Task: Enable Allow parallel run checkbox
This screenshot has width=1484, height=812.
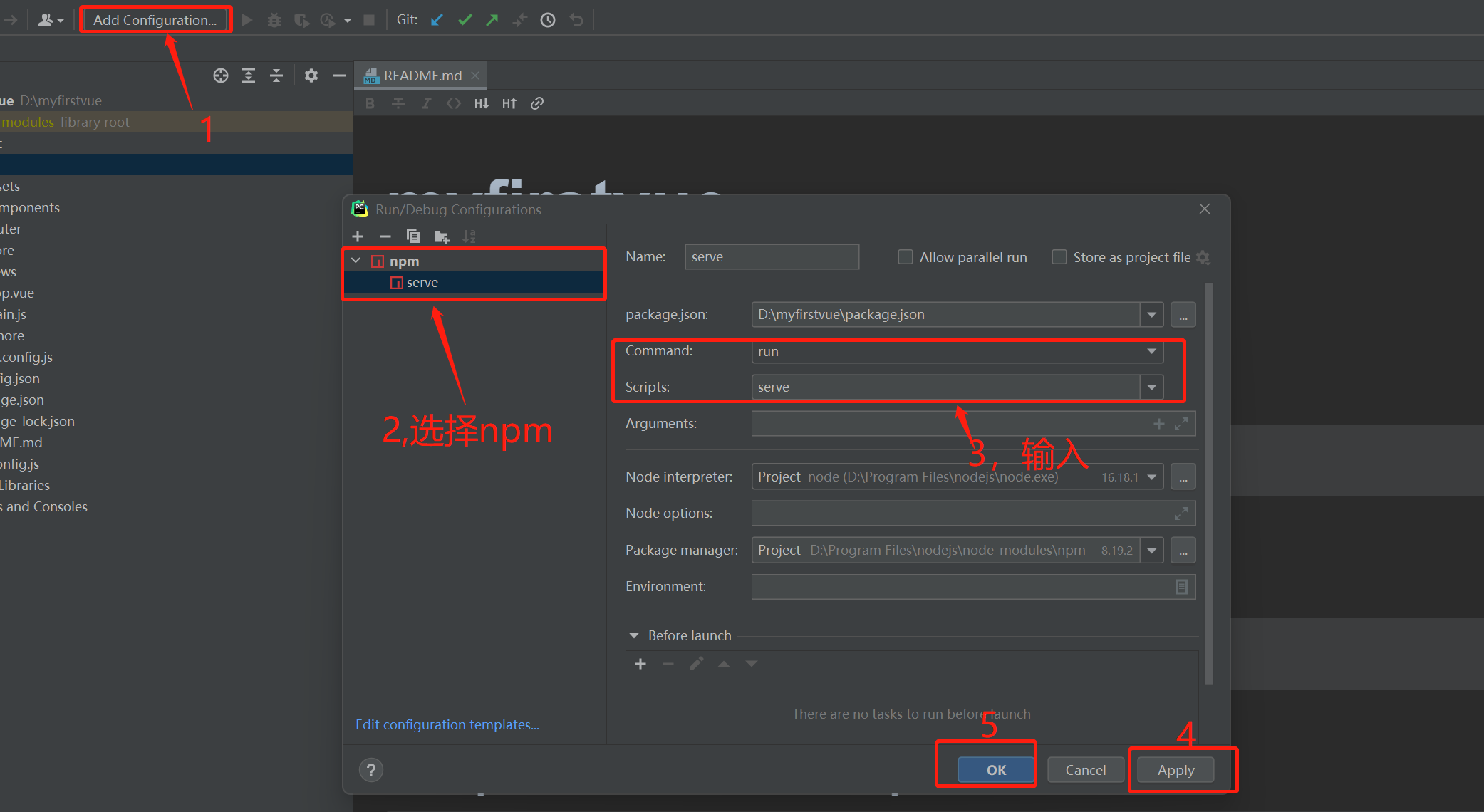Action: pos(906,257)
